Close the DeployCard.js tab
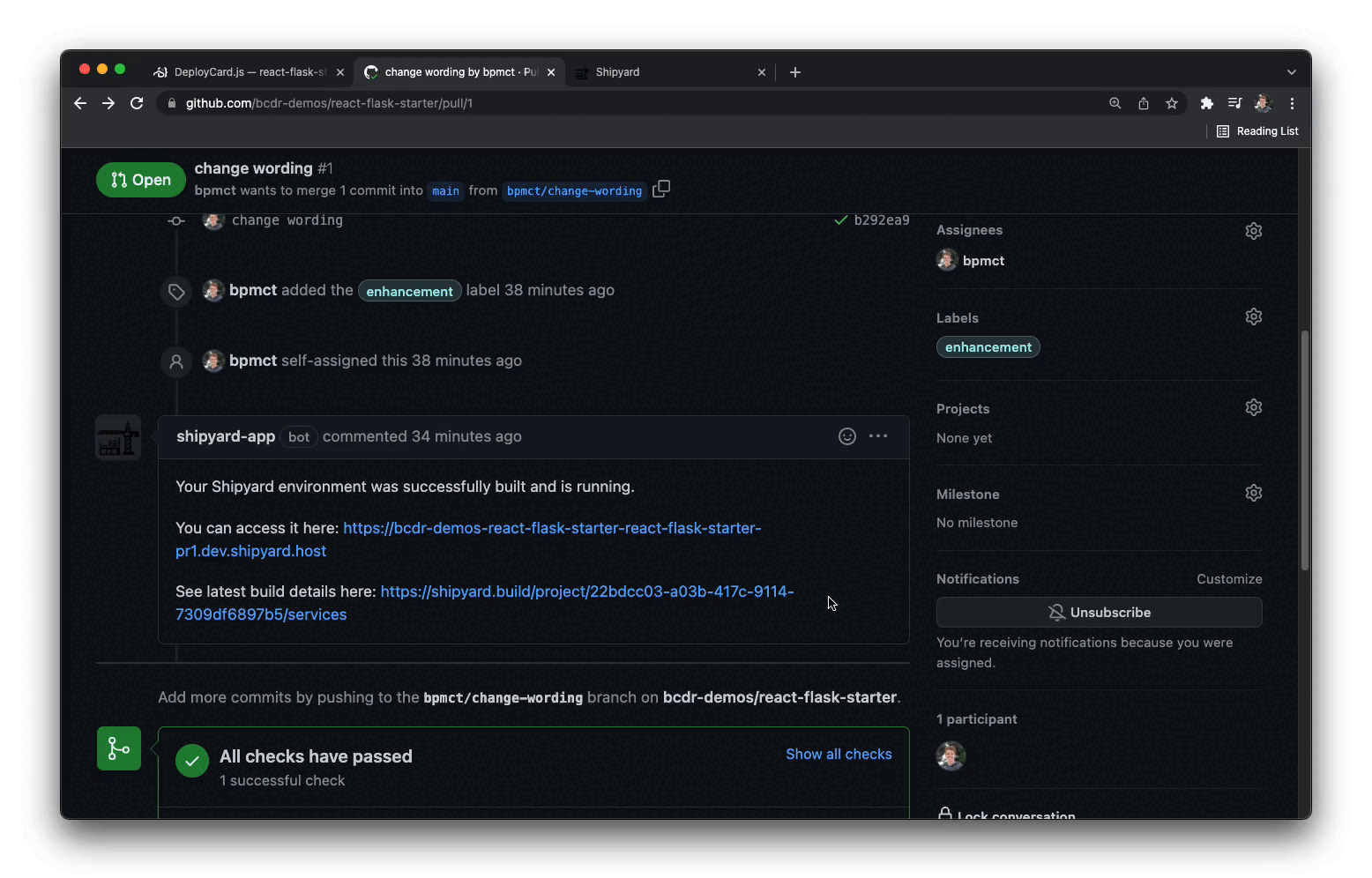 tap(340, 72)
